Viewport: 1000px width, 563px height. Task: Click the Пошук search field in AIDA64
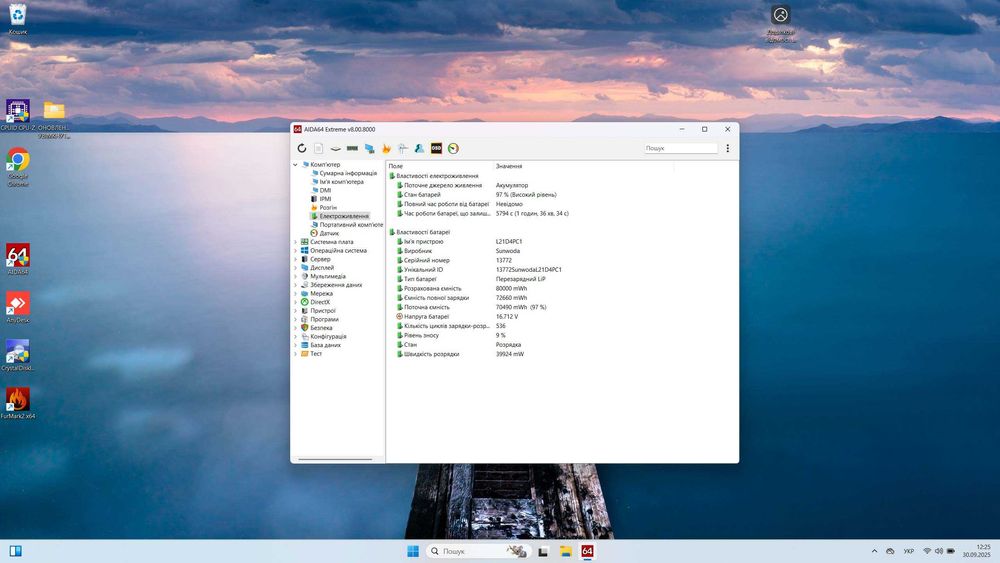[x=680, y=148]
